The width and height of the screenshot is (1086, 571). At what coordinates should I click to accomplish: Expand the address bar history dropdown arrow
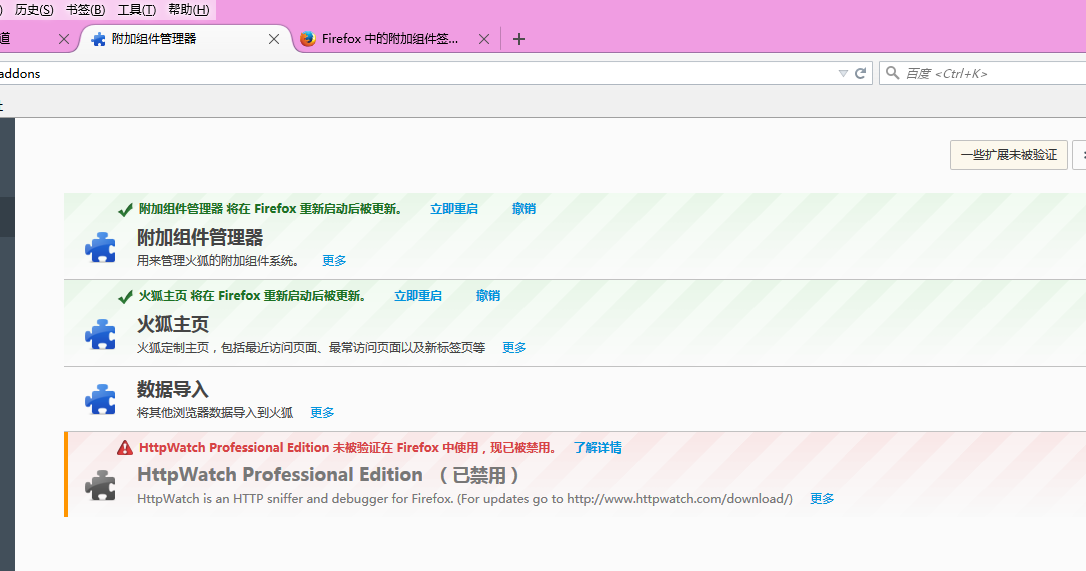tap(843, 73)
